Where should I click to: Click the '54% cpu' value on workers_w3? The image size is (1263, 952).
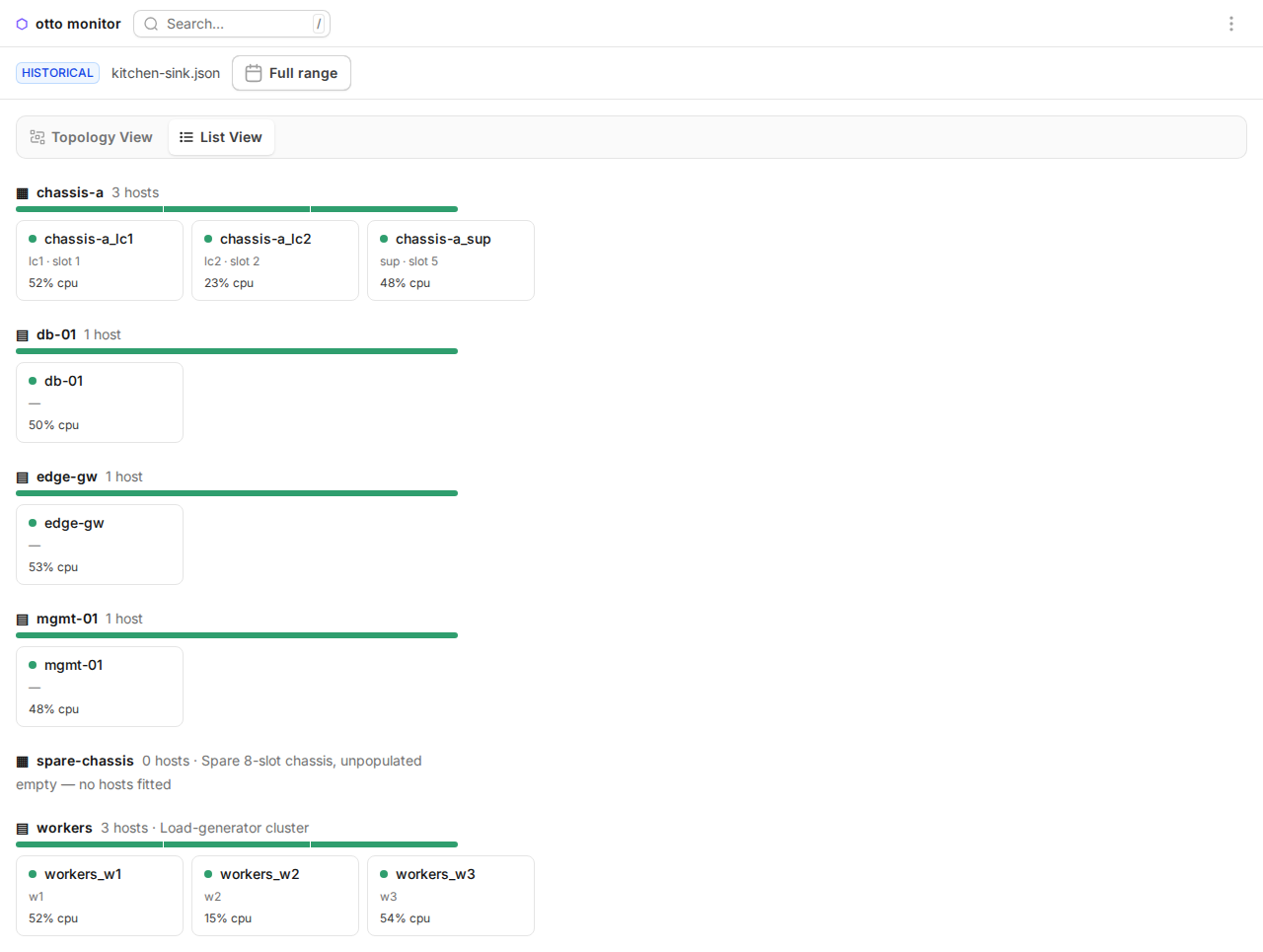pos(405,918)
